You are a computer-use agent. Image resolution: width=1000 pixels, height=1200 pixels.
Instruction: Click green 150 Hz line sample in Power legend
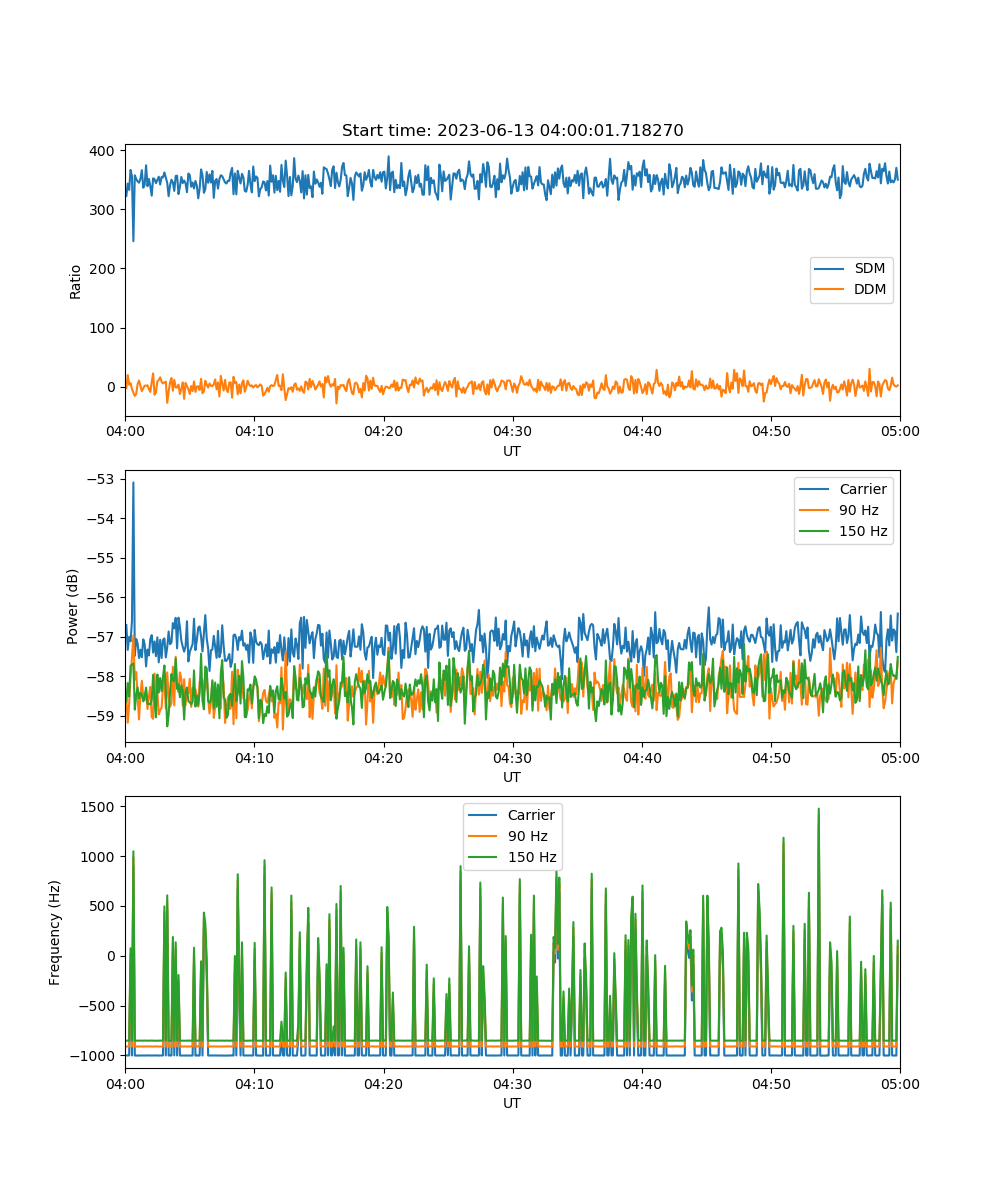coord(815,531)
